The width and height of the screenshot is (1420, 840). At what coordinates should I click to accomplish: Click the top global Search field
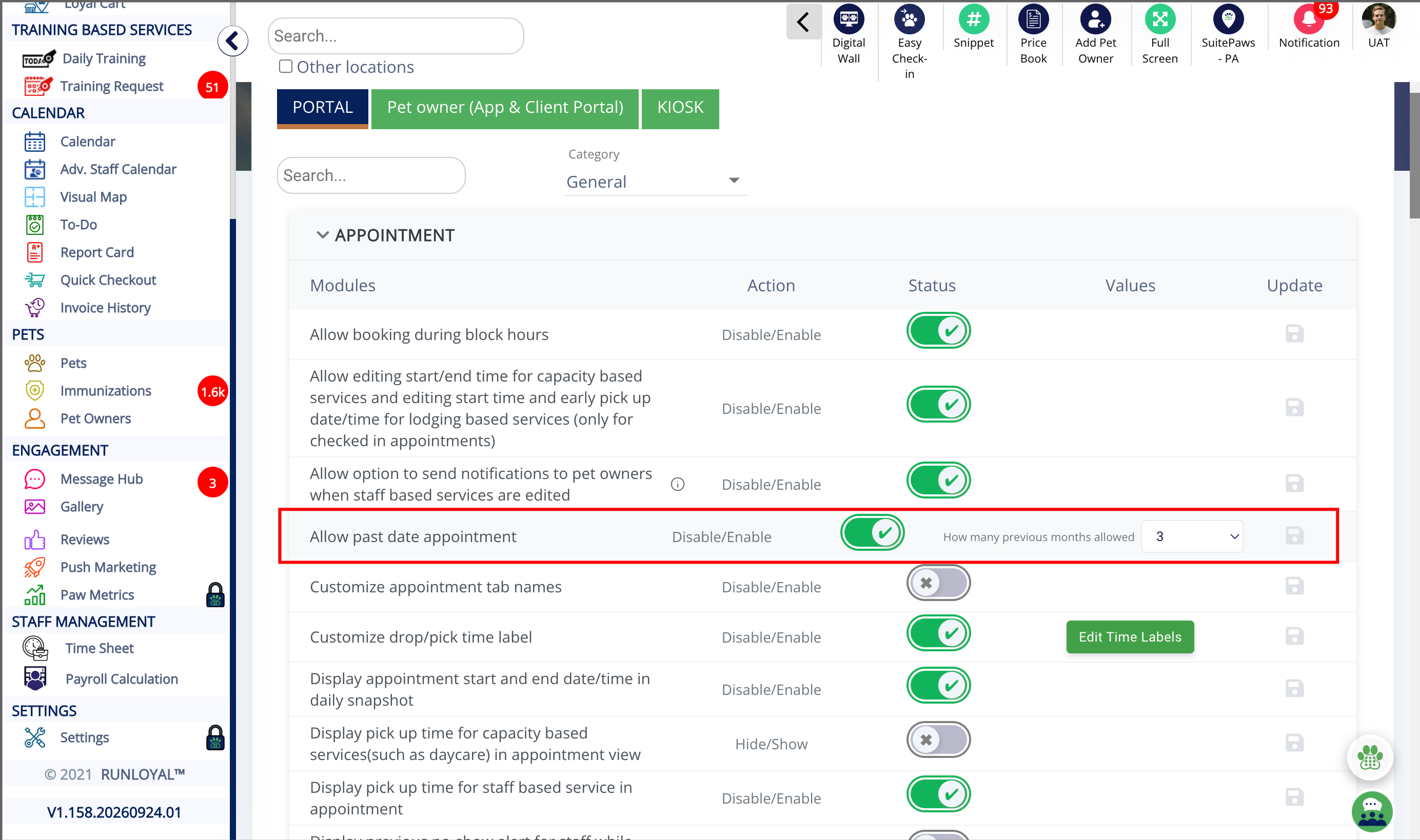[395, 36]
